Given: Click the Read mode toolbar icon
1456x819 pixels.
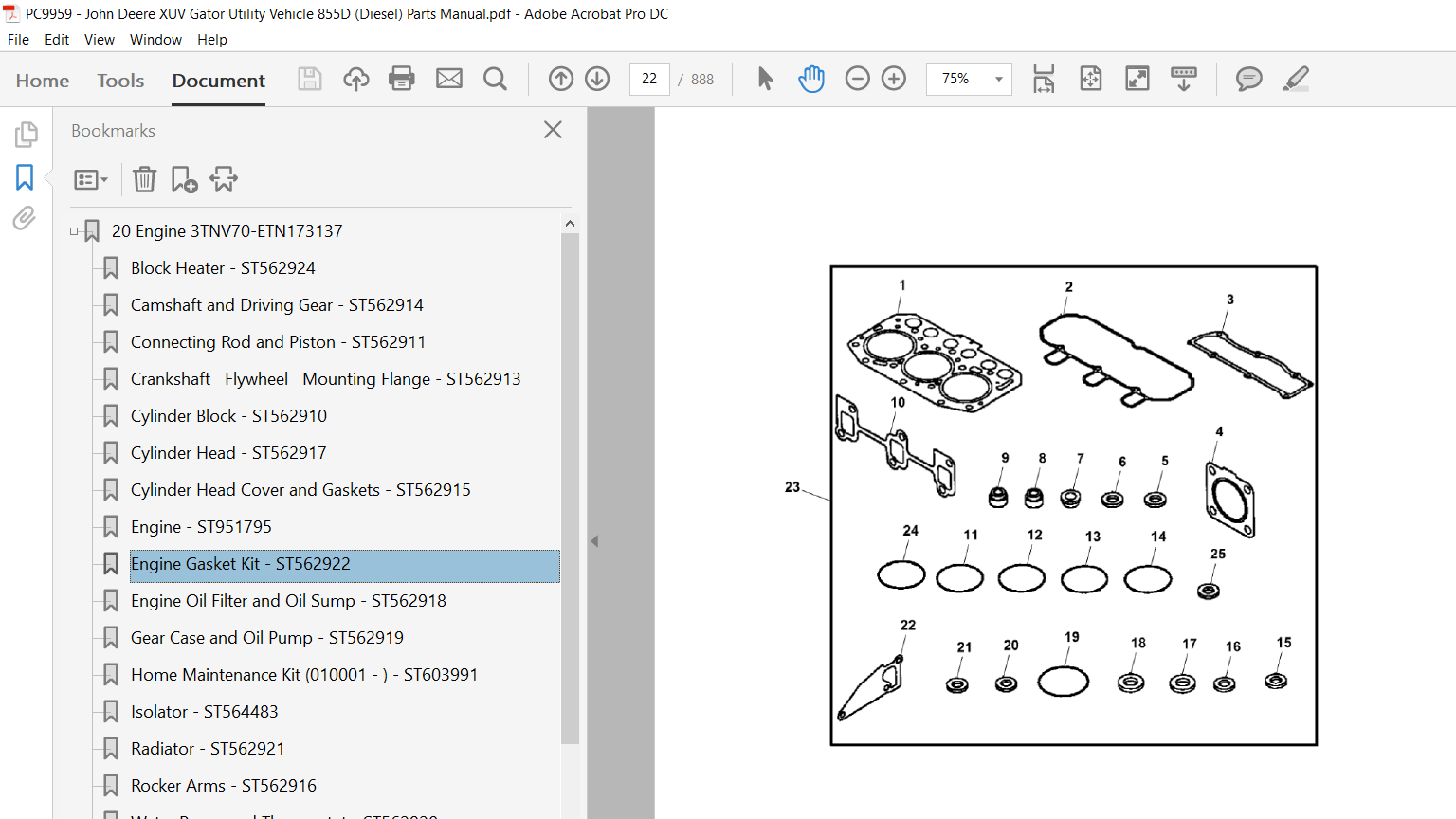Looking at the screenshot, I should tap(1184, 79).
